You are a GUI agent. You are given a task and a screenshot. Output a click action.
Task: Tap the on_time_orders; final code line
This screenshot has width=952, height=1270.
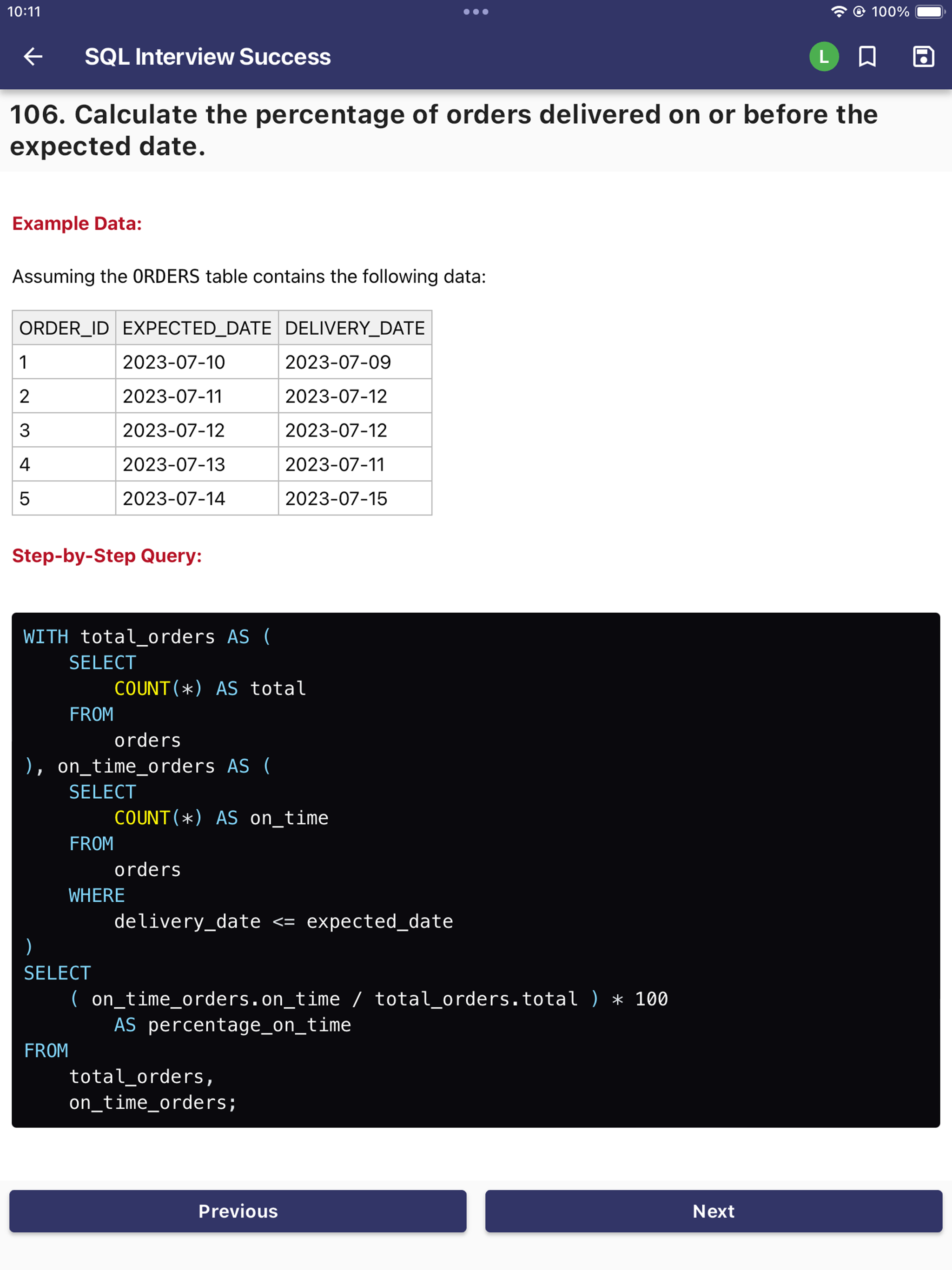click(x=153, y=1102)
